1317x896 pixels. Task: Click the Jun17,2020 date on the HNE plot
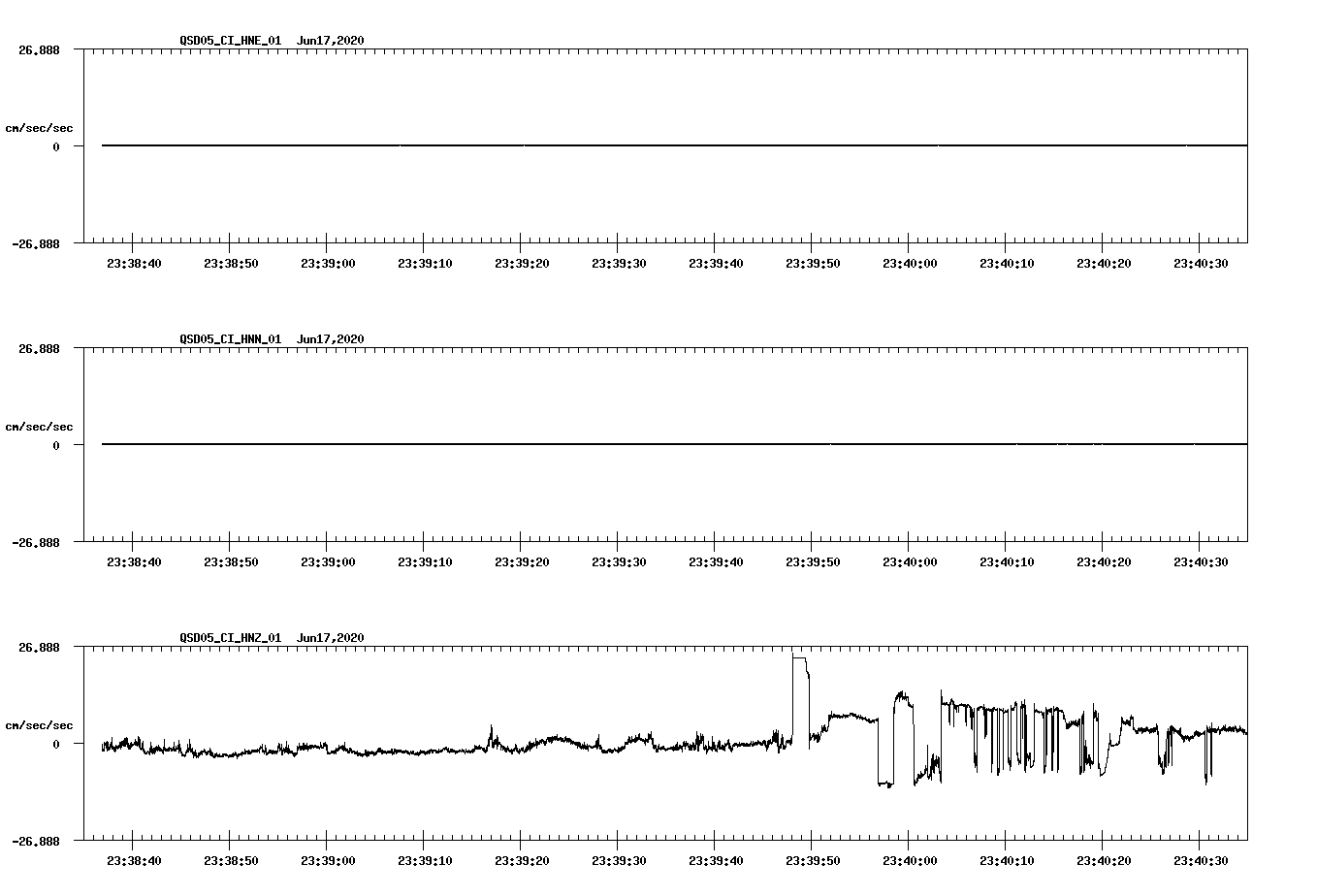coord(331,41)
